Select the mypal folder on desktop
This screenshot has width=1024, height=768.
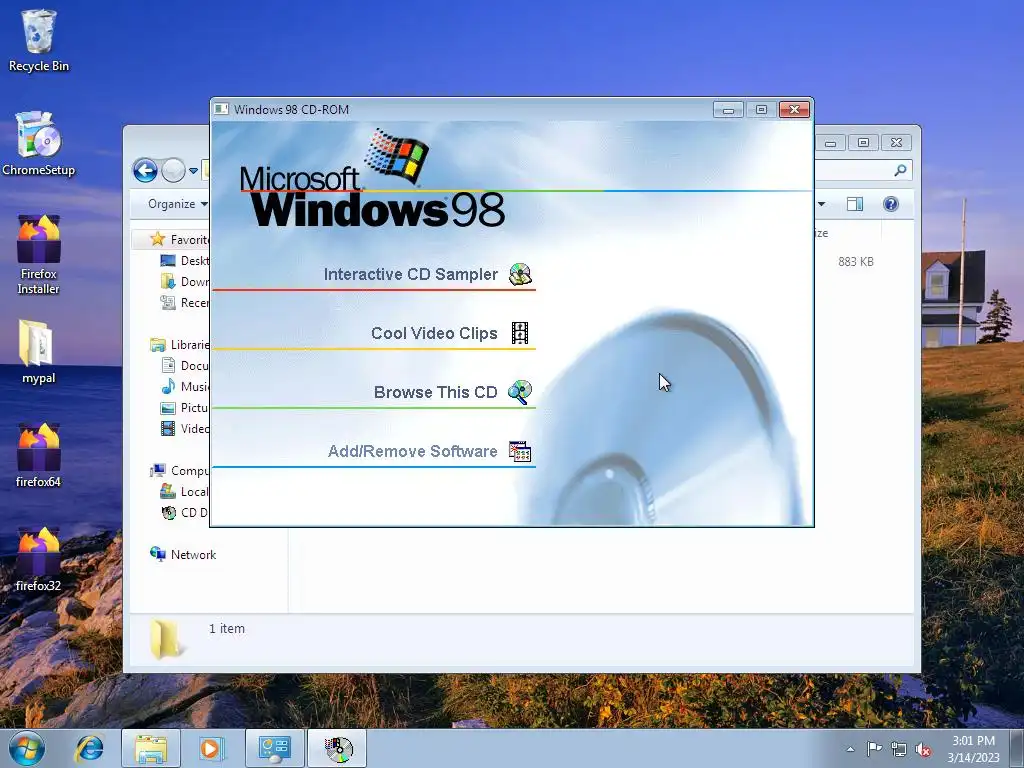39,352
